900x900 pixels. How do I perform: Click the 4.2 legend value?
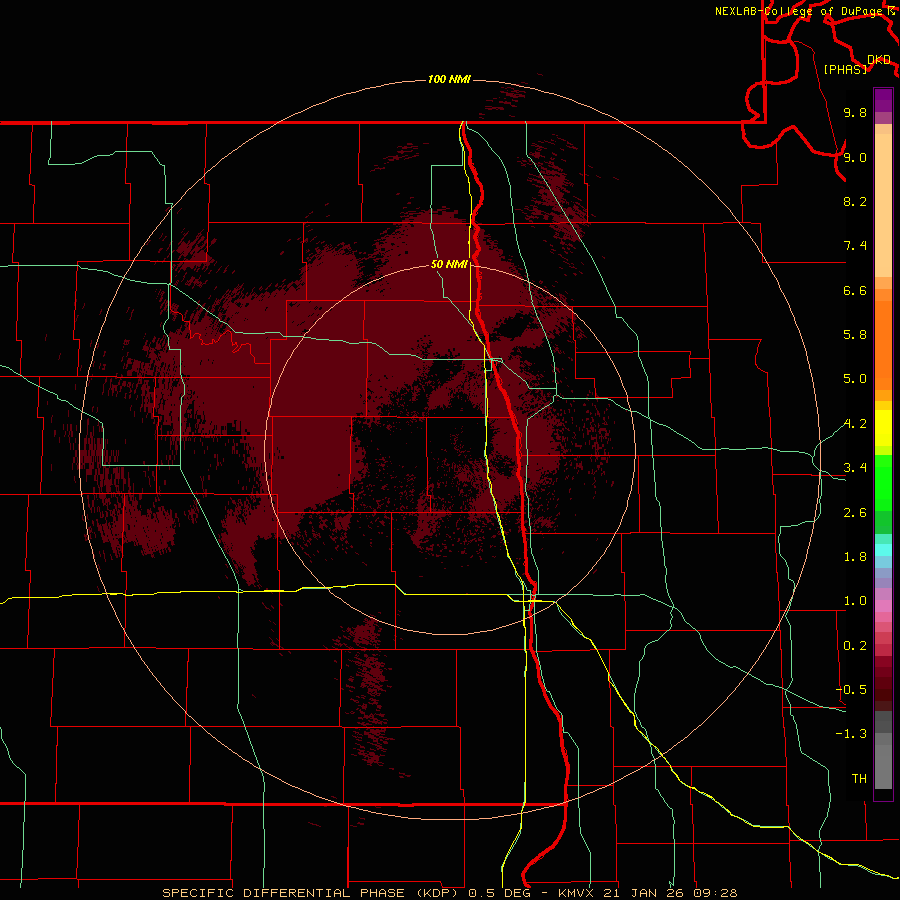[x=855, y=424]
